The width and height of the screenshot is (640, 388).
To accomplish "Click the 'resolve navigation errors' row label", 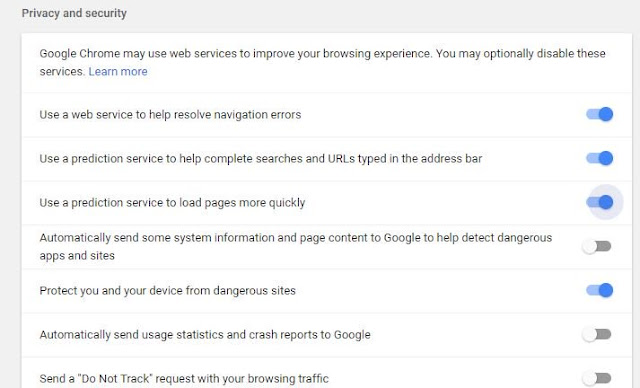I will click(x=170, y=115).
